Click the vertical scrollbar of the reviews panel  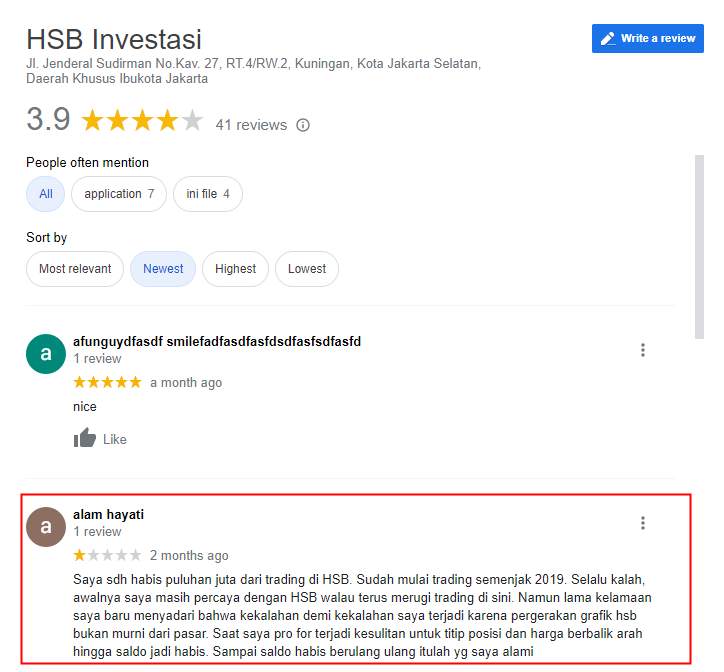700,247
